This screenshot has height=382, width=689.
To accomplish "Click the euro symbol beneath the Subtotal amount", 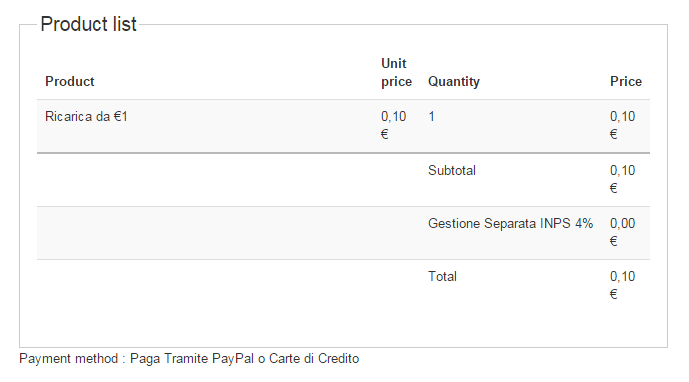I will (x=613, y=189).
